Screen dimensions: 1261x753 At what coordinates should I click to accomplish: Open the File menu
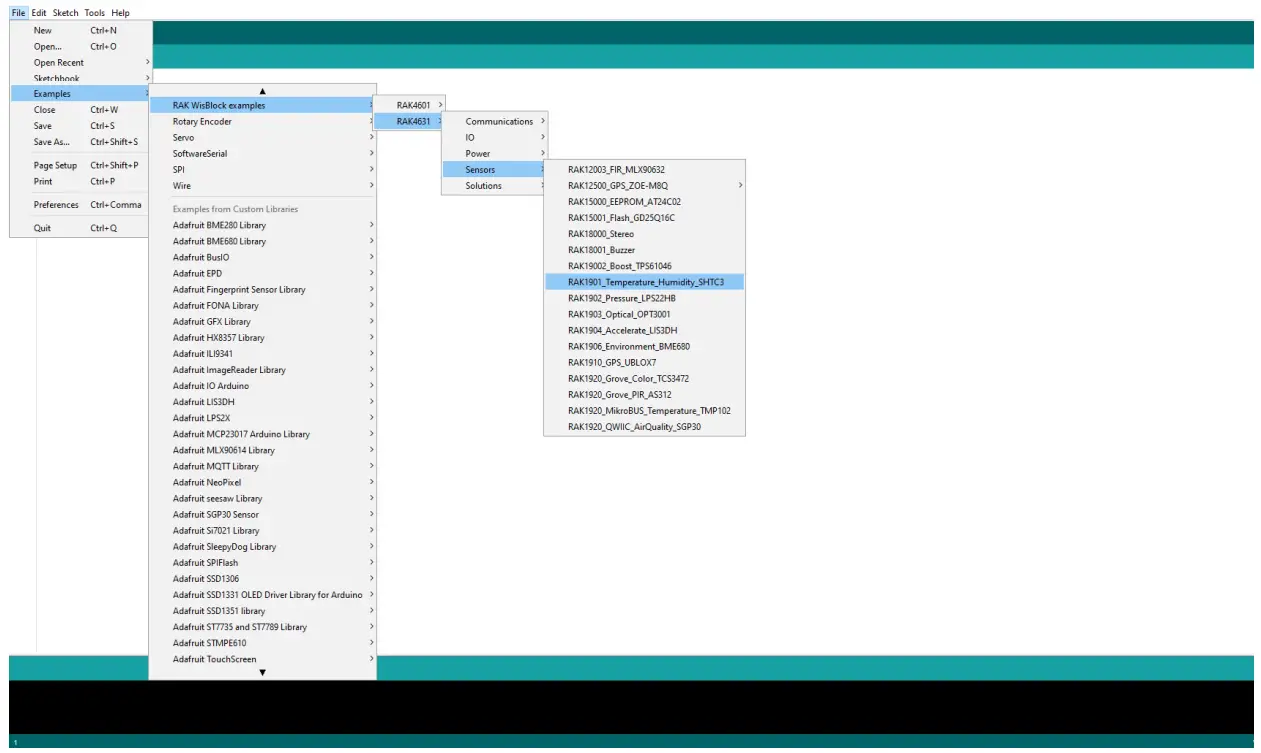click(x=18, y=13)
